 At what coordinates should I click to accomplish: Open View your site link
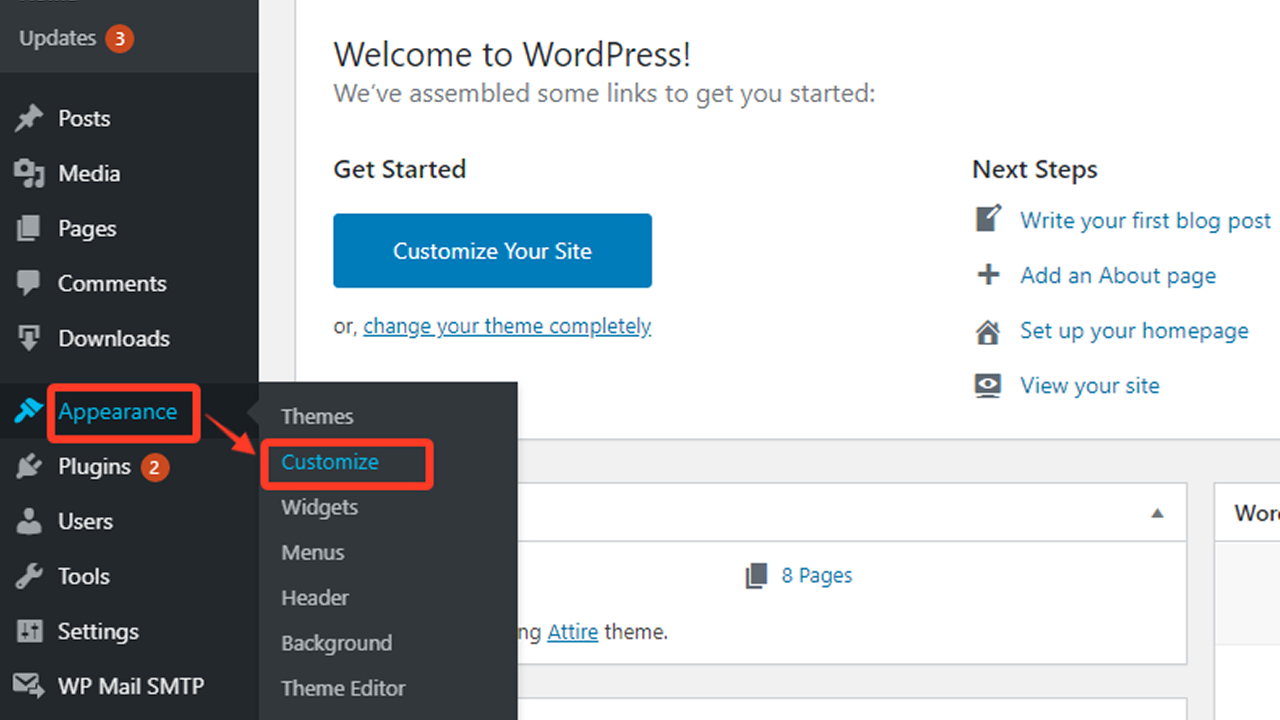tap(1089, 386)
